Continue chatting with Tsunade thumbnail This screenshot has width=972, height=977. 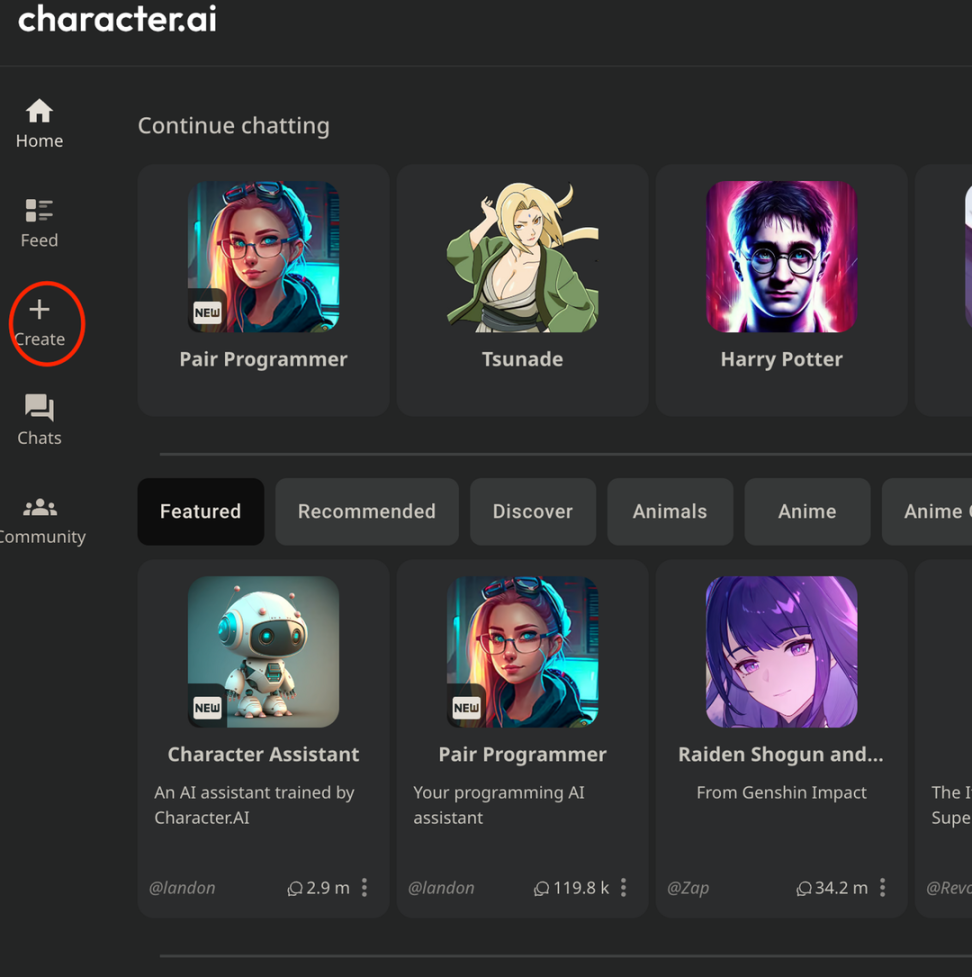coord(522,257)
